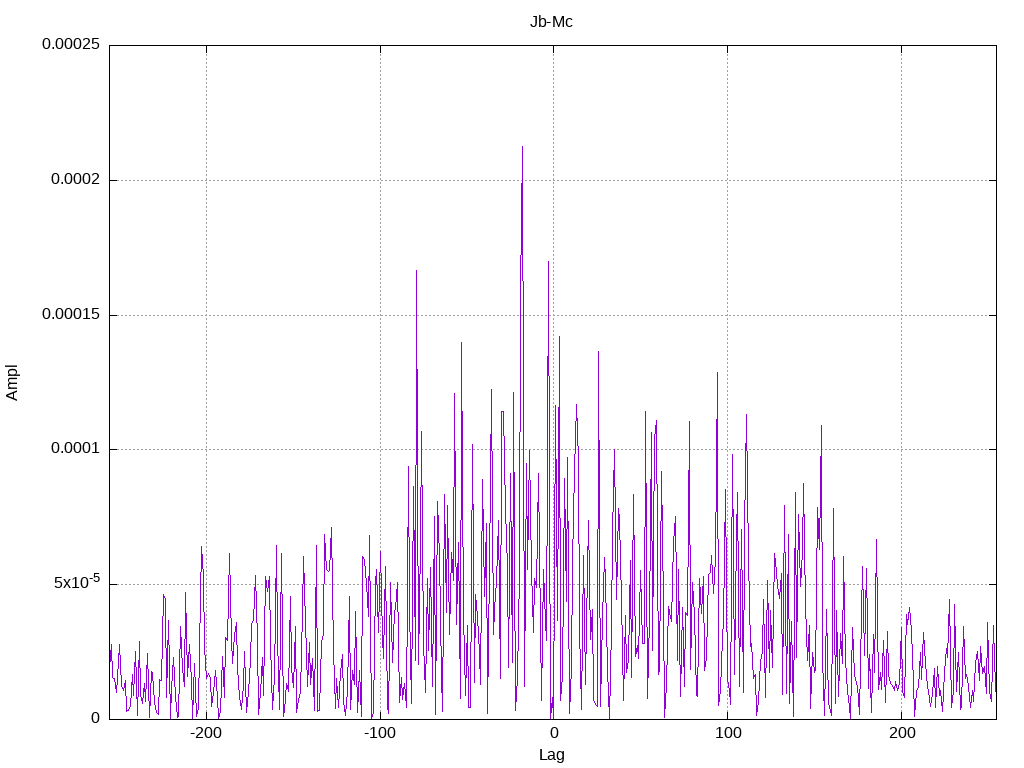Image resolution: width=1024 pixels, height=768 pixels.
Task: Click the y-axis tick value 0.0002
Action: pos(76,179)
